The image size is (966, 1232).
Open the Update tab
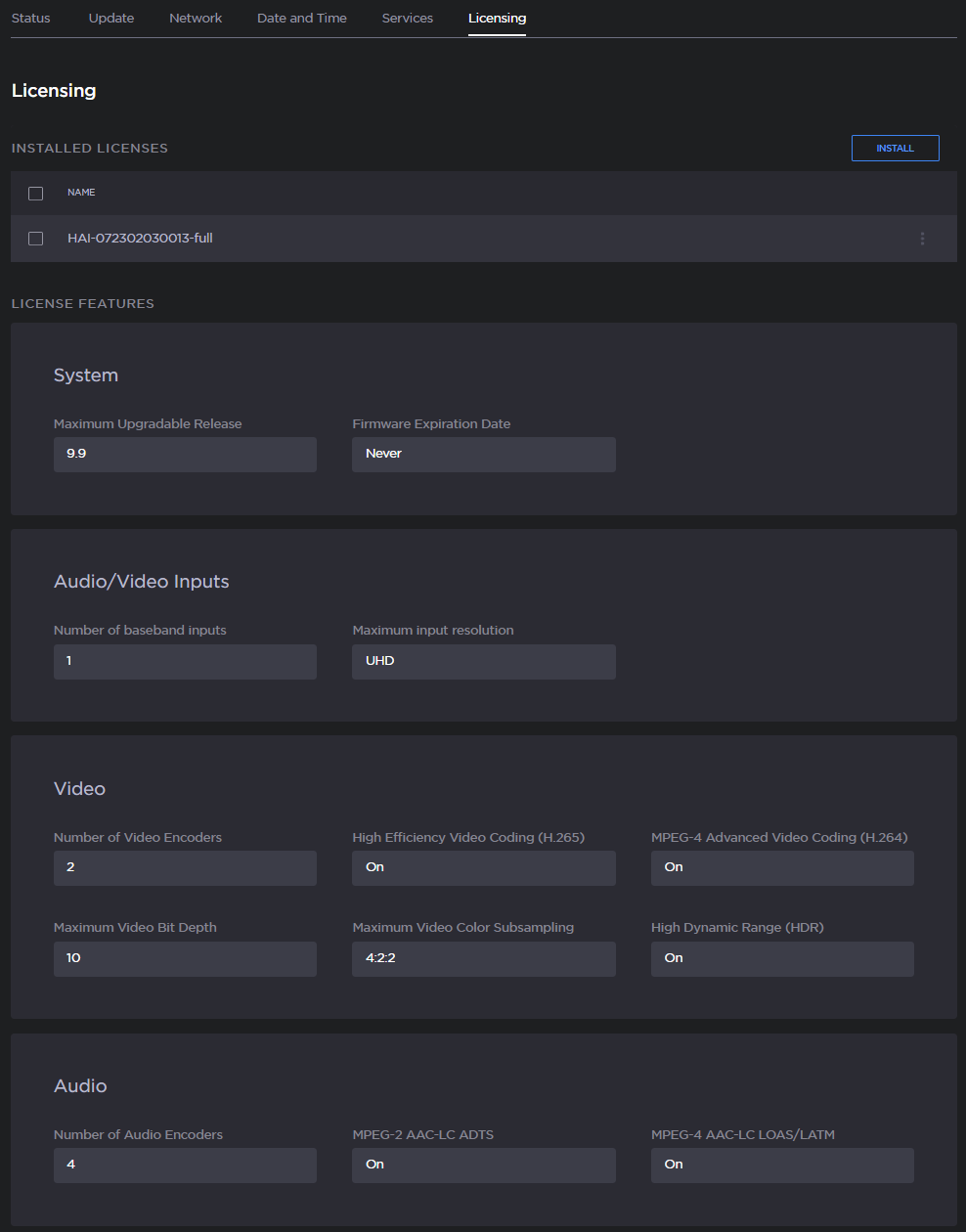point(110,18)
